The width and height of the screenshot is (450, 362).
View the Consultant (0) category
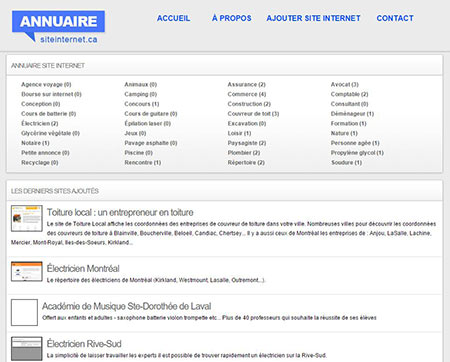coord(350,104)
